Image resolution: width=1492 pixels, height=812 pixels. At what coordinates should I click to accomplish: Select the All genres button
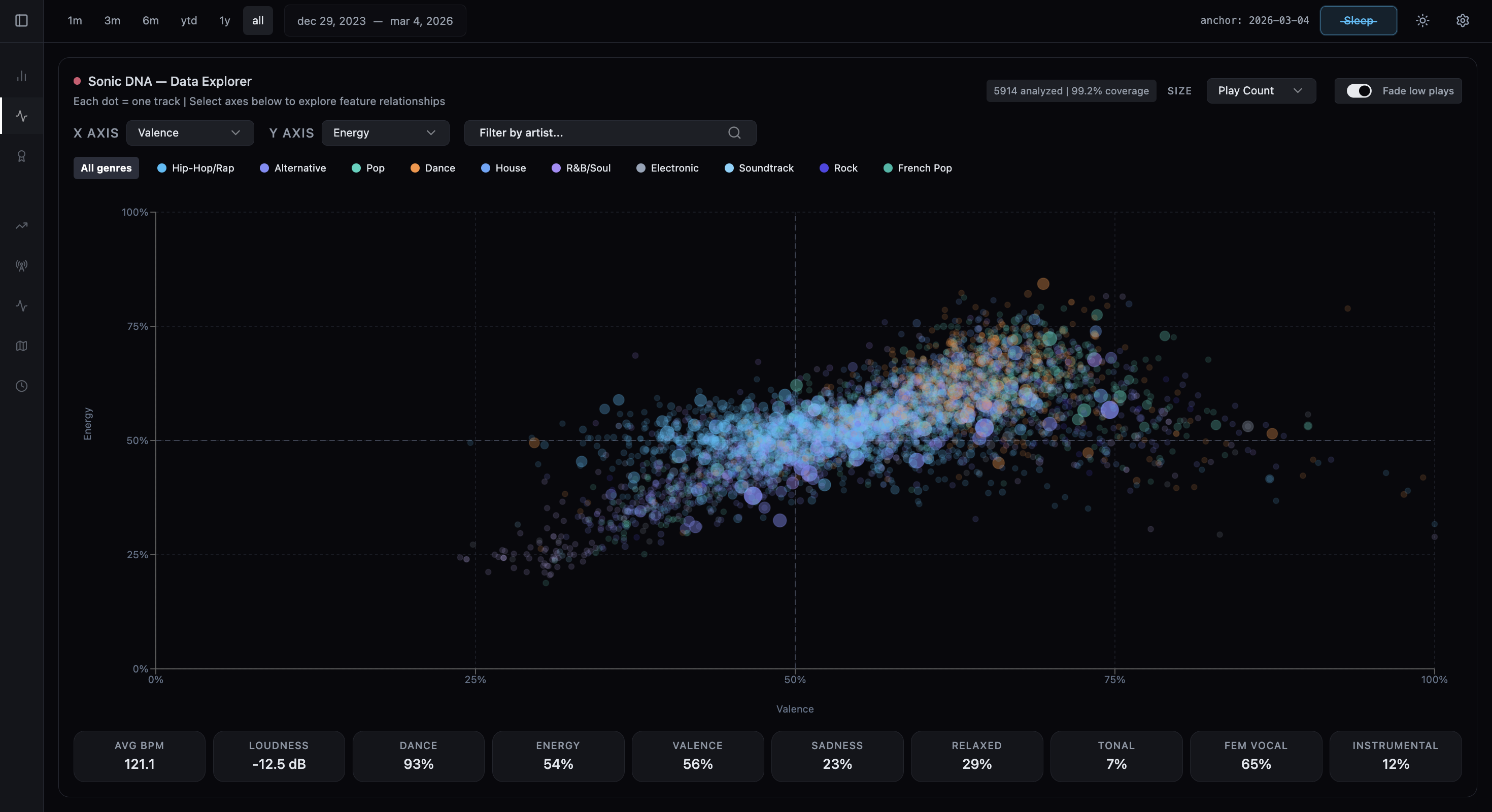106,168
